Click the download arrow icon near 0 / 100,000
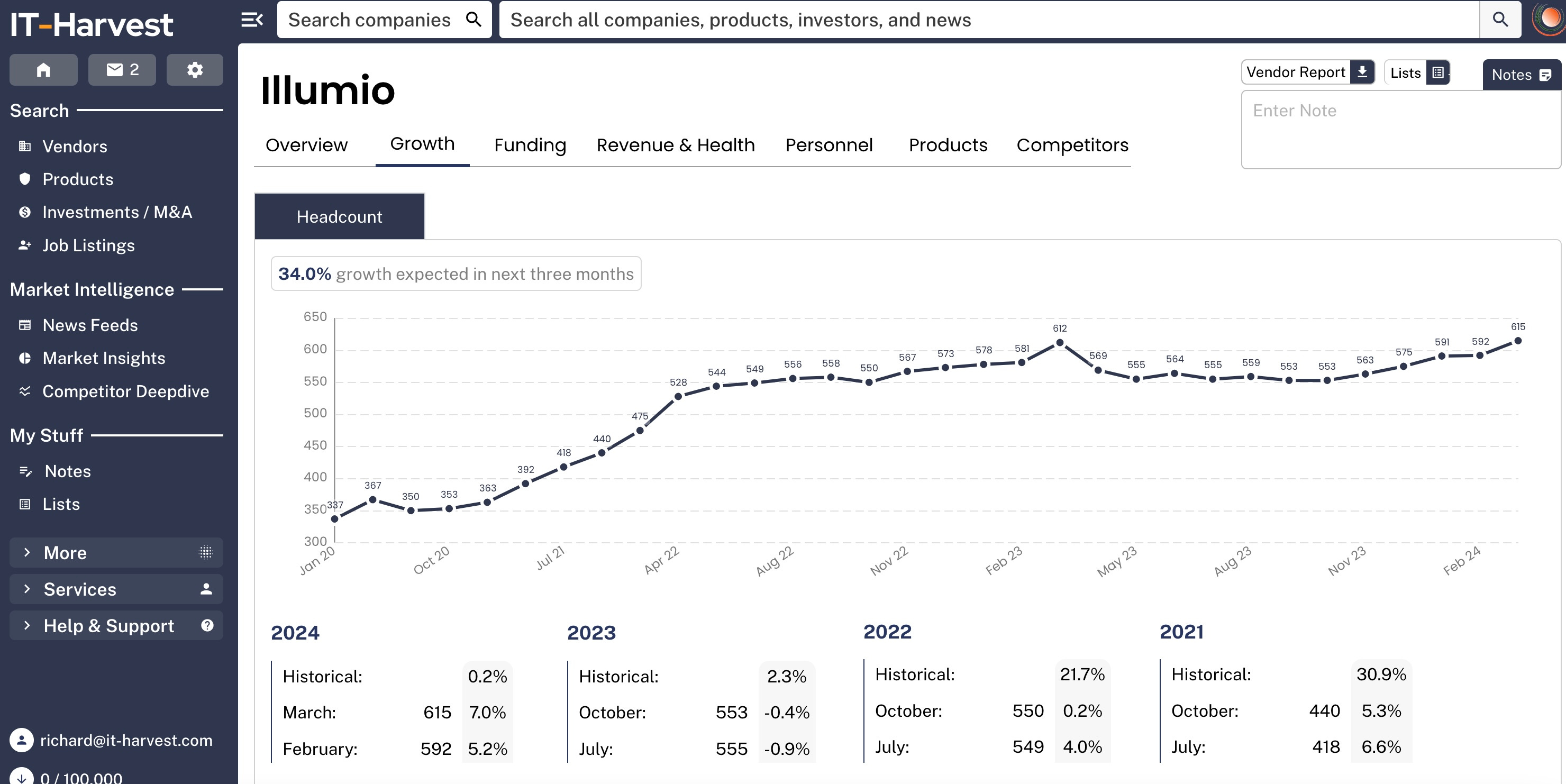The image size is (1566, 784). 21,777
